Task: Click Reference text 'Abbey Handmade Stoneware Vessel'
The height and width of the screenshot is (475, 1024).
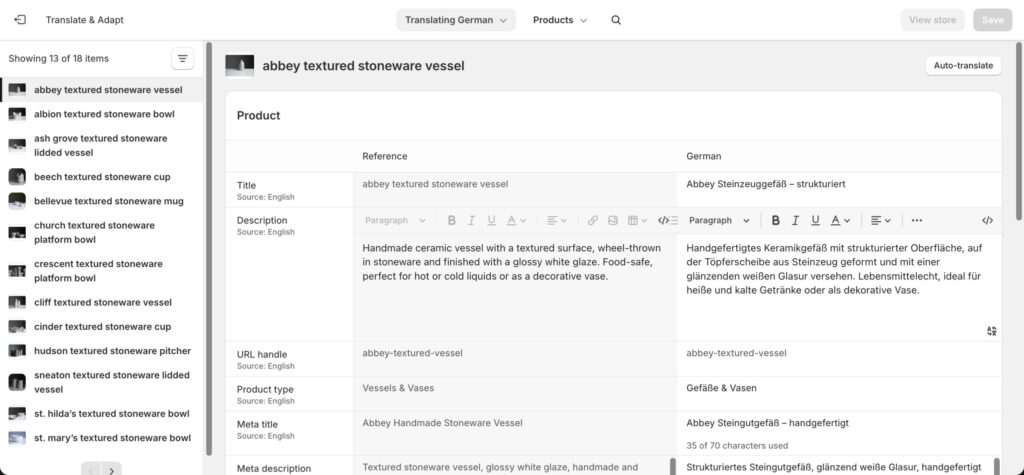Action: pos(442,423)
